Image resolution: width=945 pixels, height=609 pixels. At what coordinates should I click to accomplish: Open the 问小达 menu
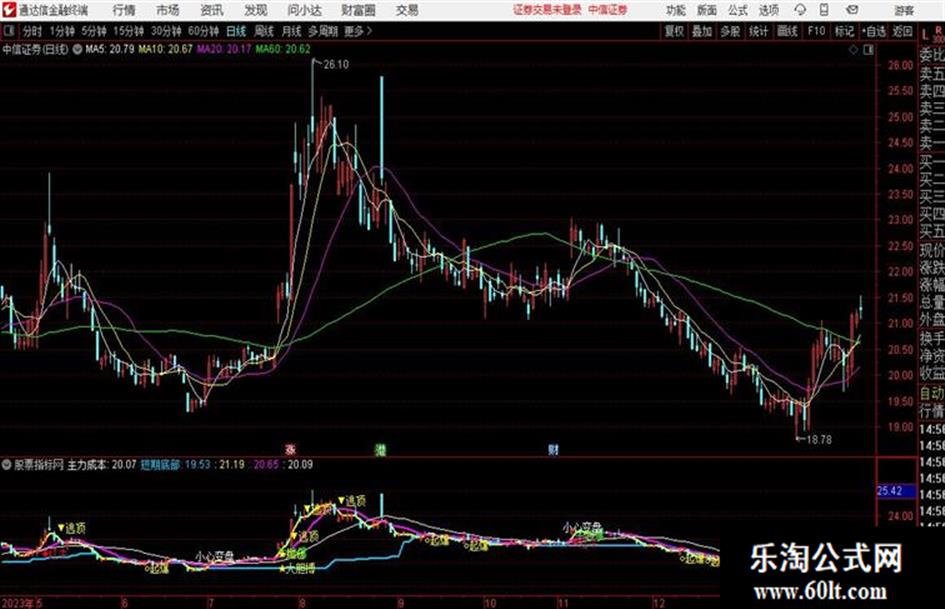coord(304,10)
